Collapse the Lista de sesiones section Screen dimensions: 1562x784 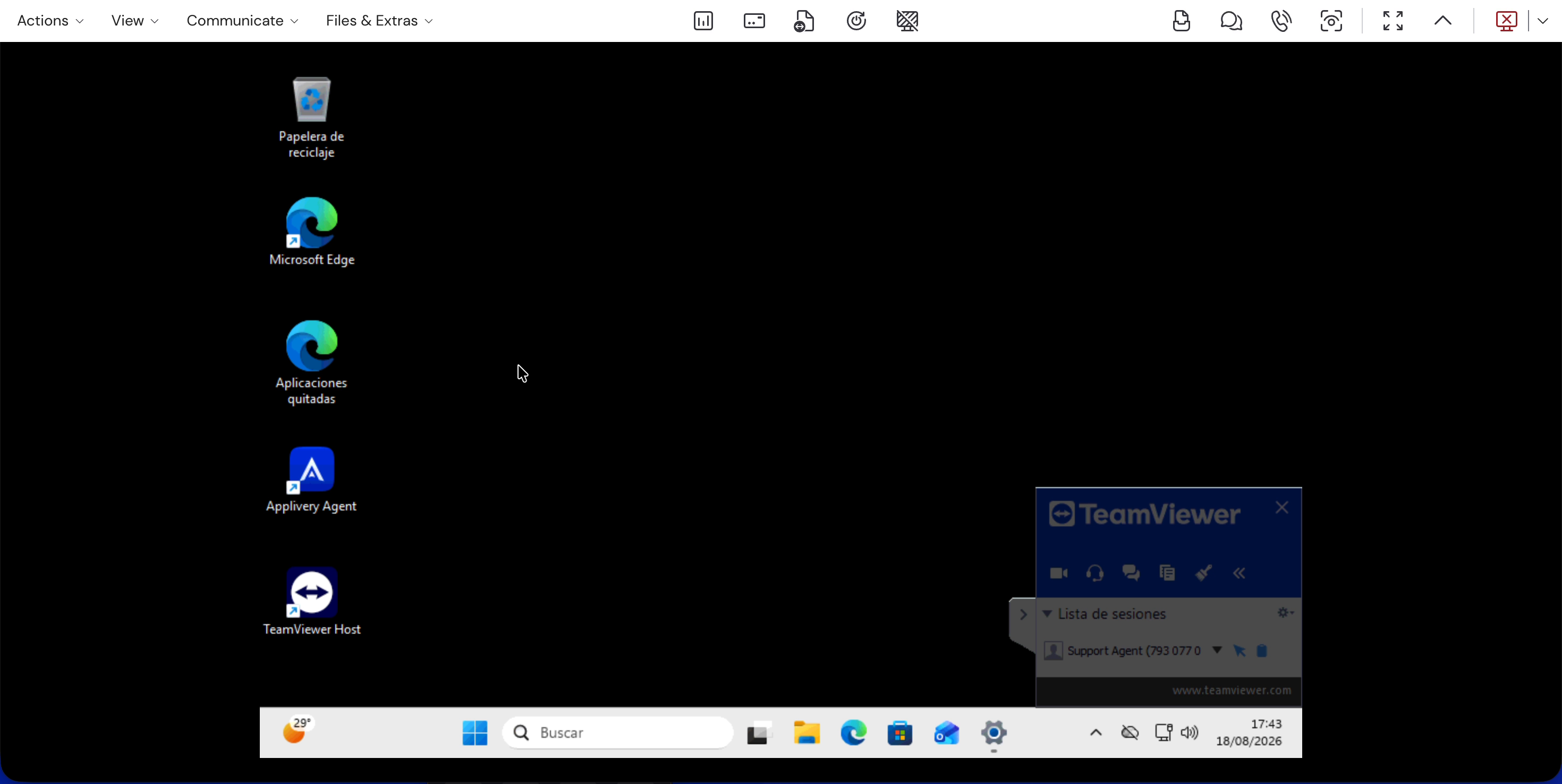(1047, 613)
